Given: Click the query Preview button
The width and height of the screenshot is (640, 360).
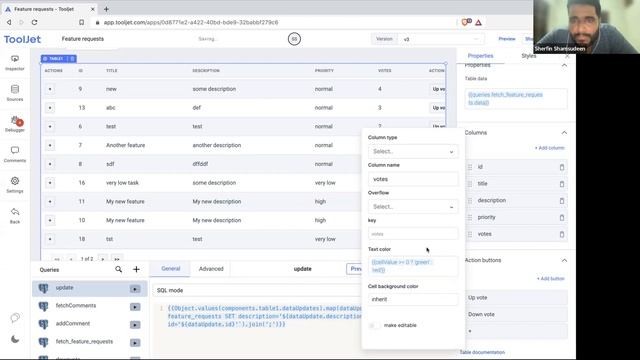Looking at the screenshot, I should pos(354,269).
